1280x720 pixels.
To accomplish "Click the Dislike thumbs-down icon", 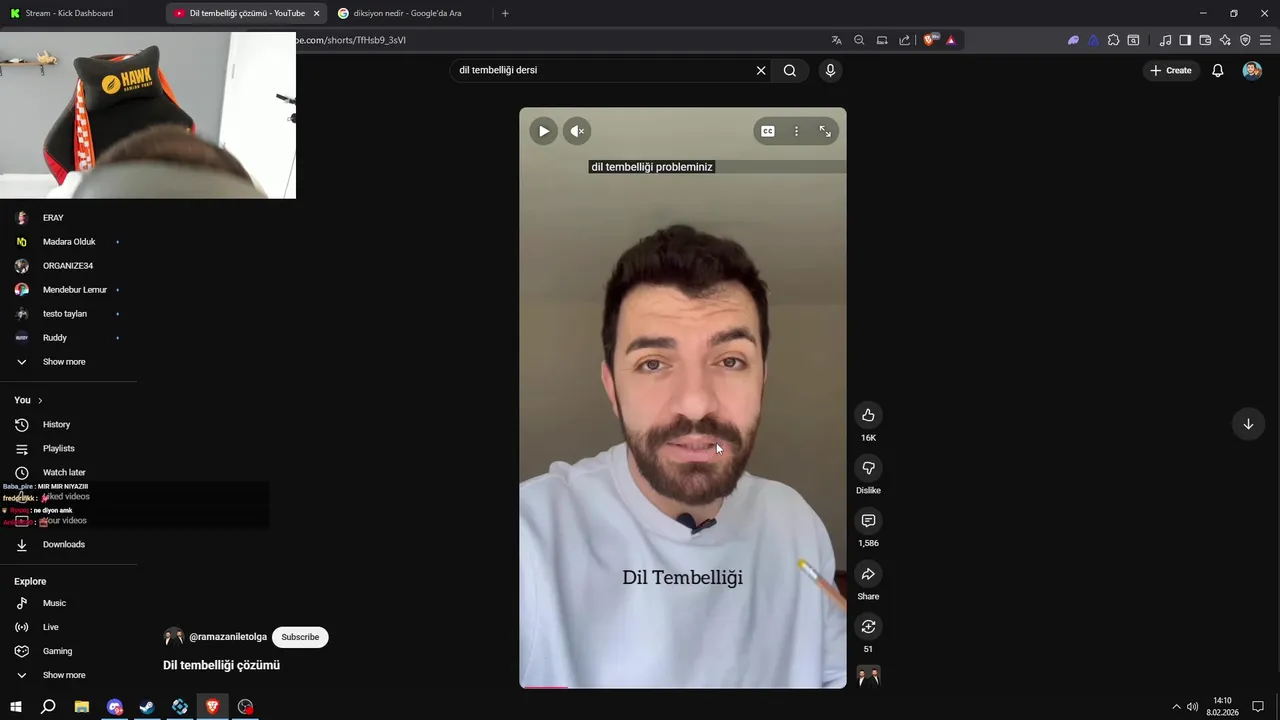I will (868, 468).
